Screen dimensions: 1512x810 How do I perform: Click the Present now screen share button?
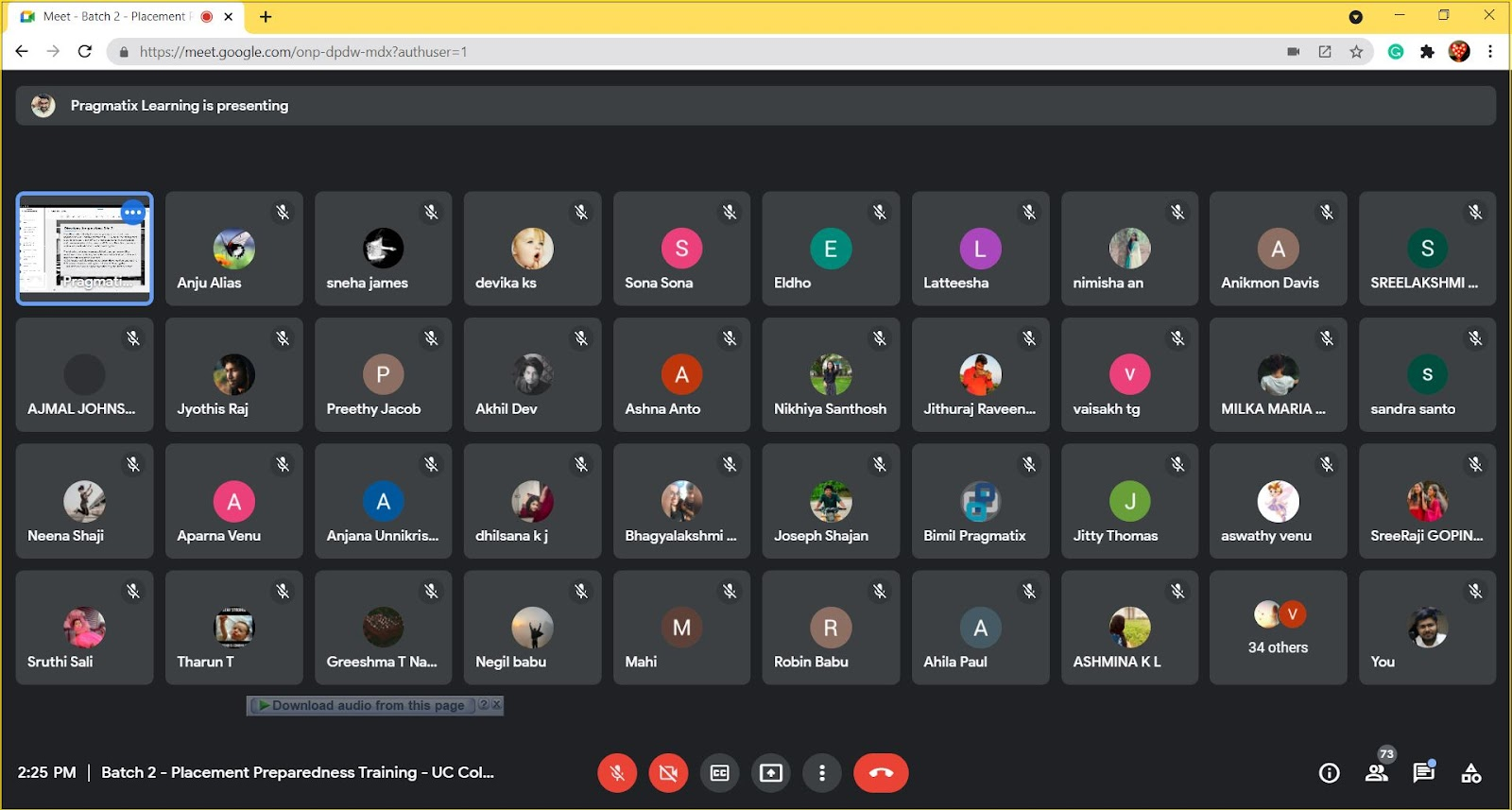(x=771, y=773)
